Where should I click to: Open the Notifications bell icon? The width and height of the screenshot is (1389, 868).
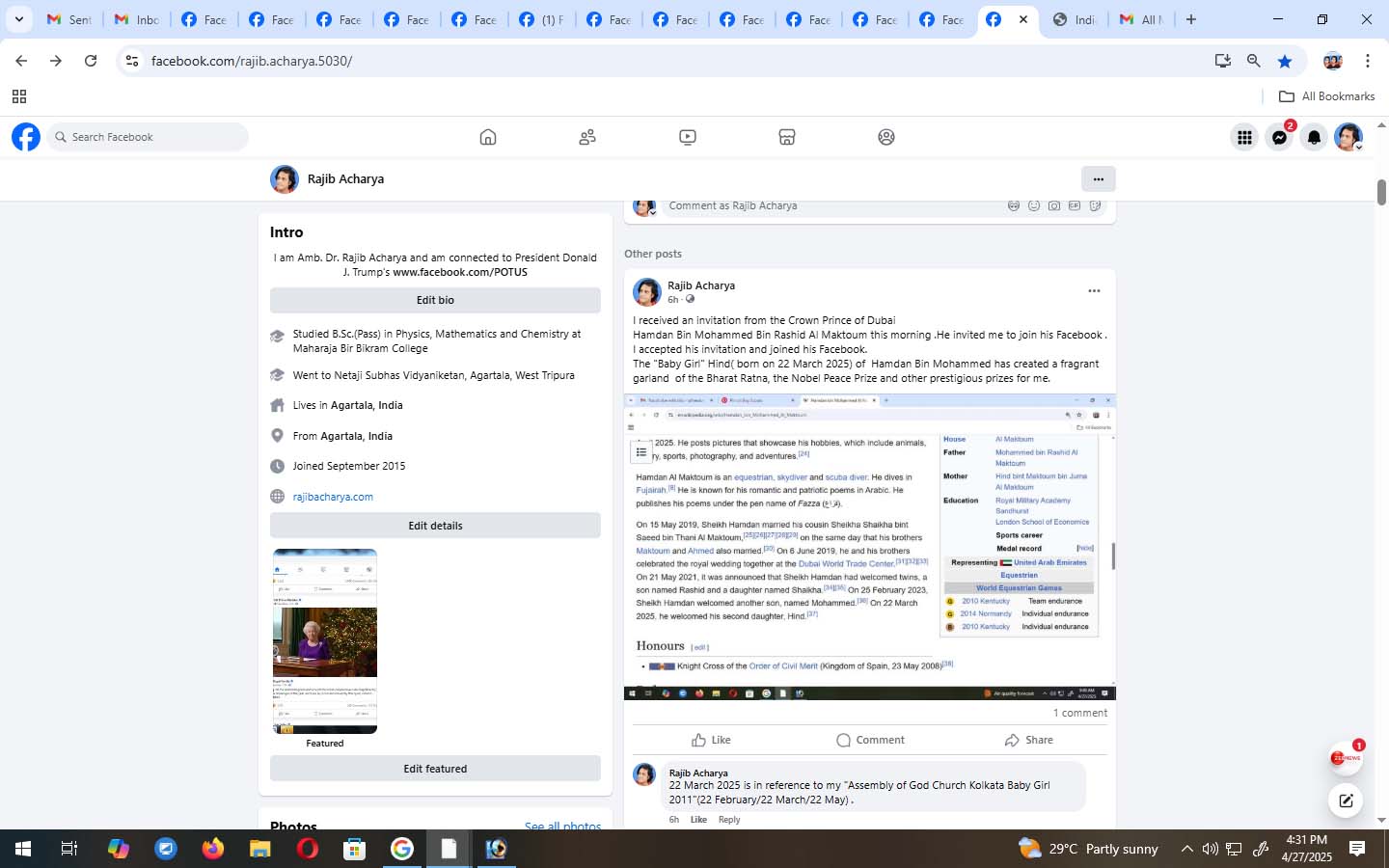click(x=1314, y=138)
